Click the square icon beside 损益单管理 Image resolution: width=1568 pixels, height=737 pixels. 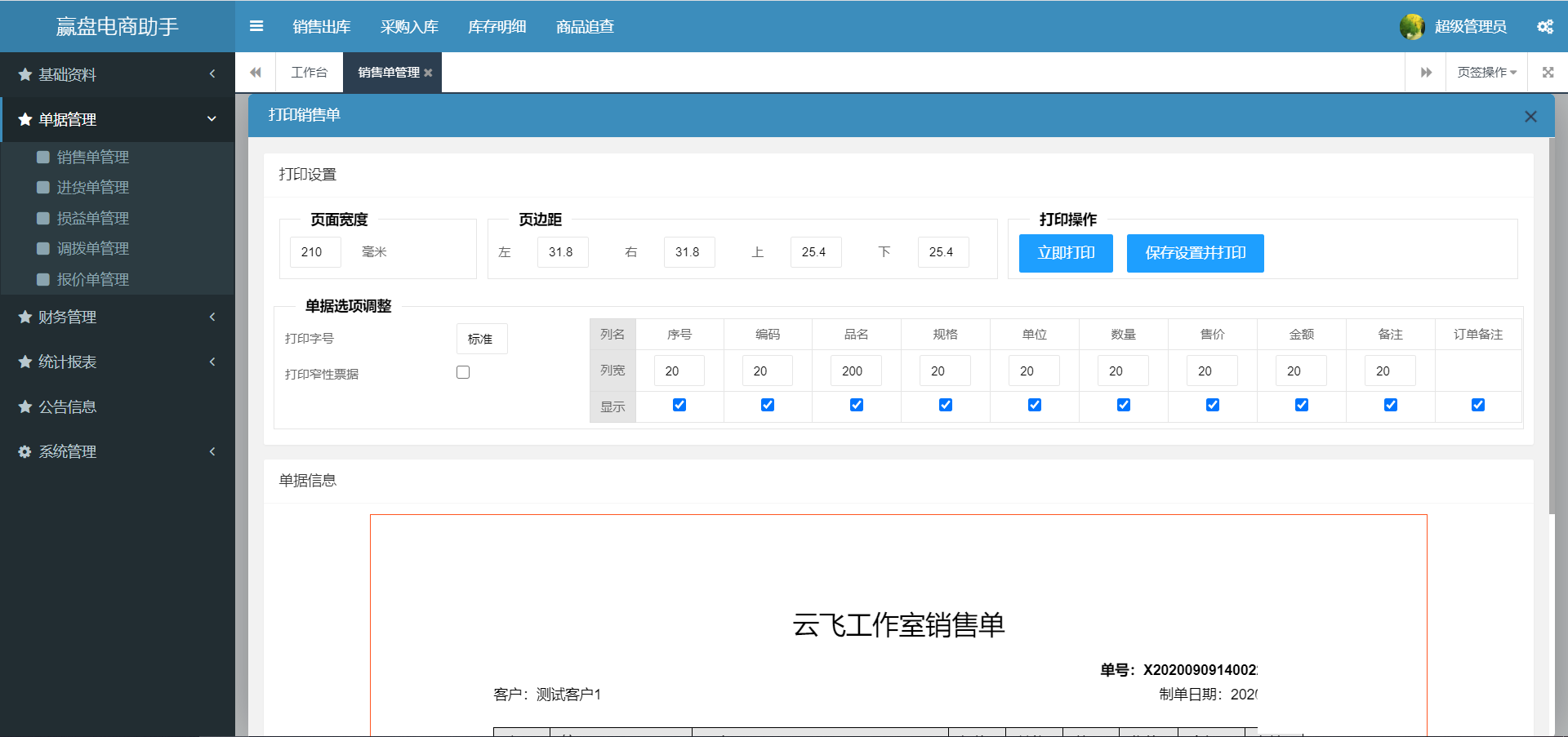43,218
